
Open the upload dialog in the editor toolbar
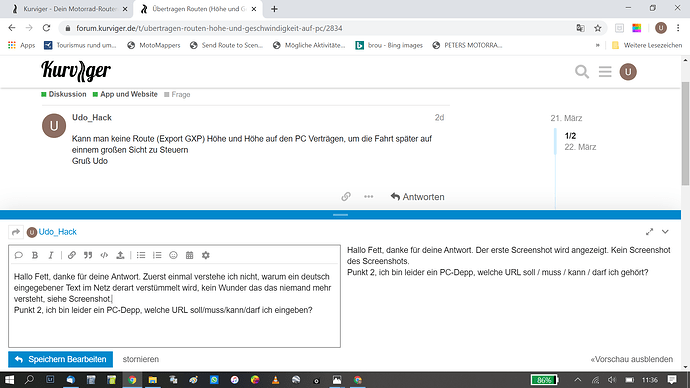pos(120,255)
